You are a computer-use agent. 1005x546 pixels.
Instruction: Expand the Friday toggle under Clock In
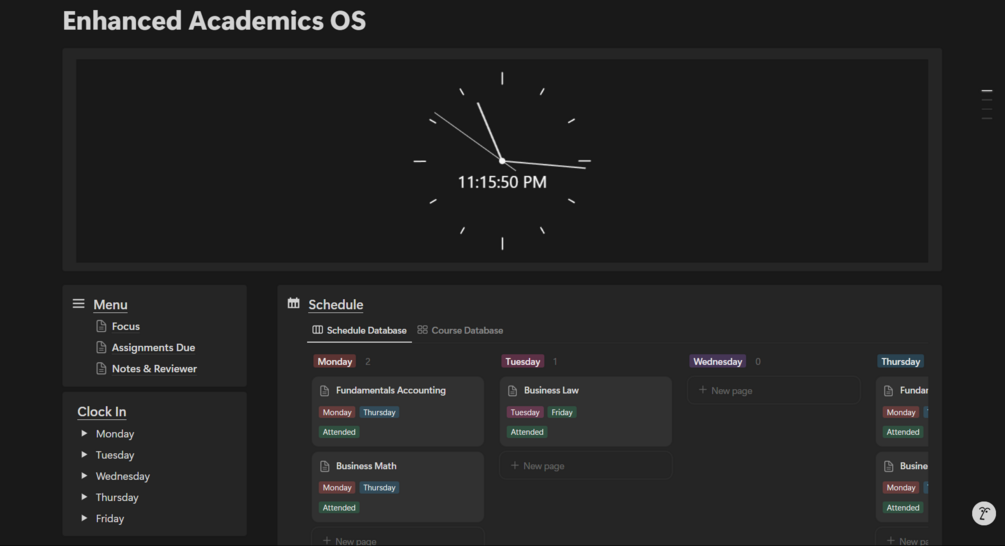coord(84,518)
